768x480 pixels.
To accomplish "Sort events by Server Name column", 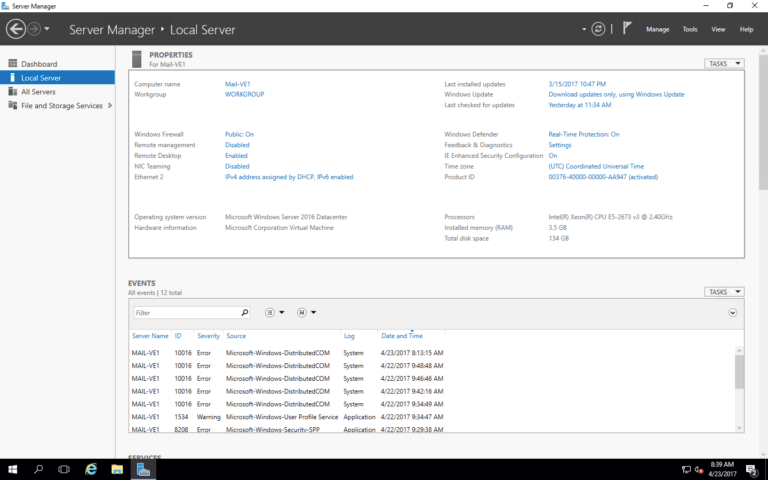I will point(150,336).
